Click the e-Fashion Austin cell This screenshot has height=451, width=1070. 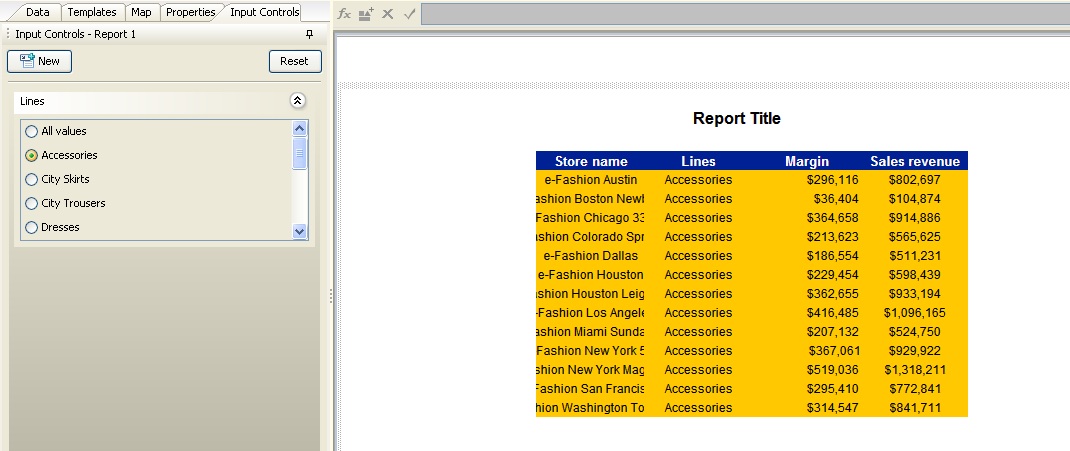[x=591, y=180]
